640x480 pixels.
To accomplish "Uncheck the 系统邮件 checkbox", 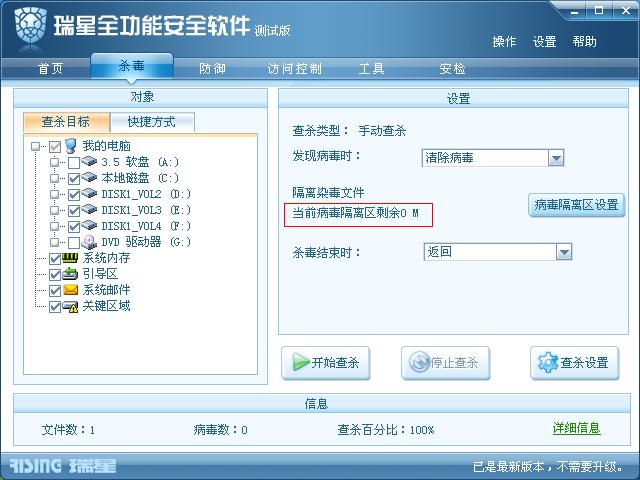I will tap(55, 291).
